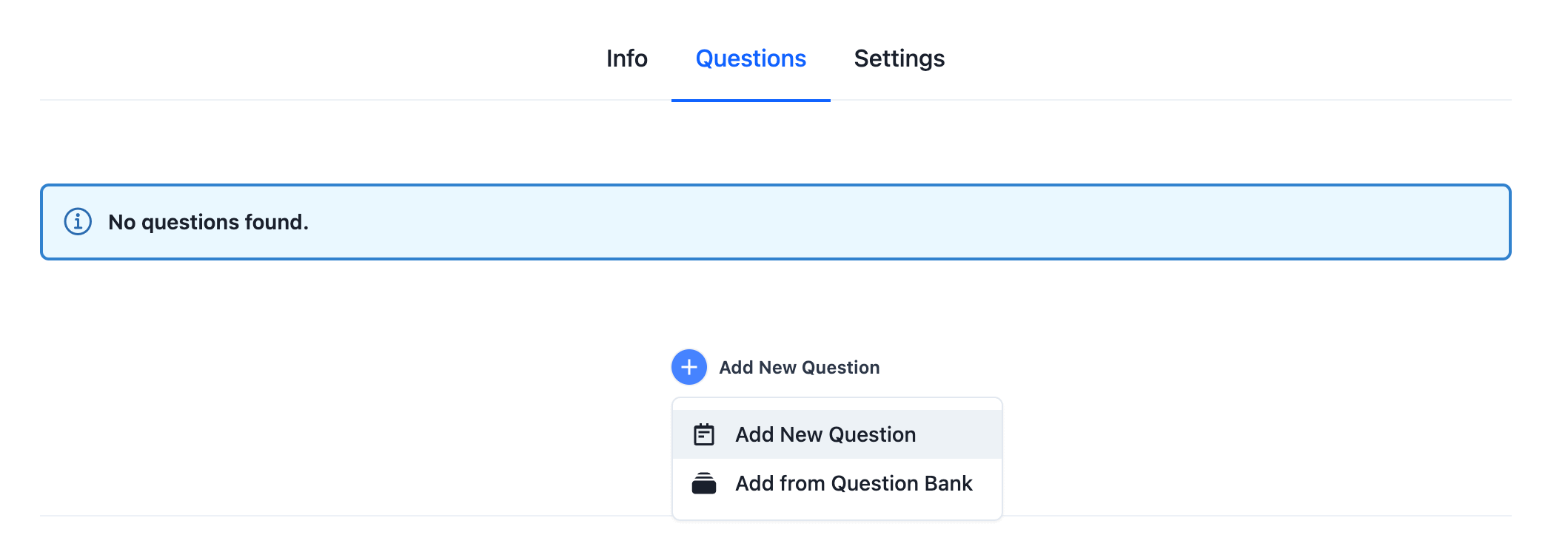The image size is (1568, 552).
Task: Click the Add New Question label
Action: pos(798,366)
